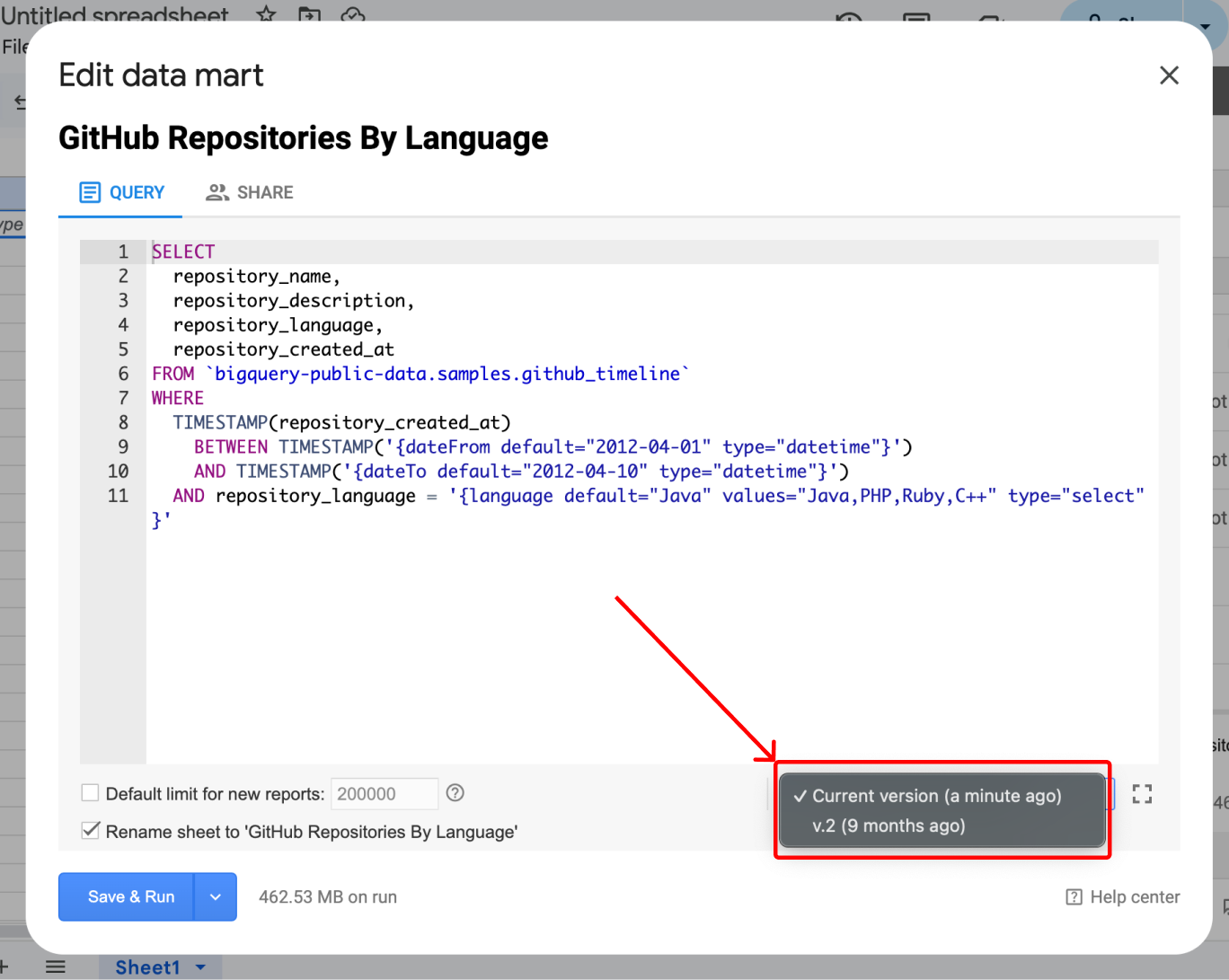
Task: Toggle Default limit for new reports checkbox
Action: [x=90, y=793]
